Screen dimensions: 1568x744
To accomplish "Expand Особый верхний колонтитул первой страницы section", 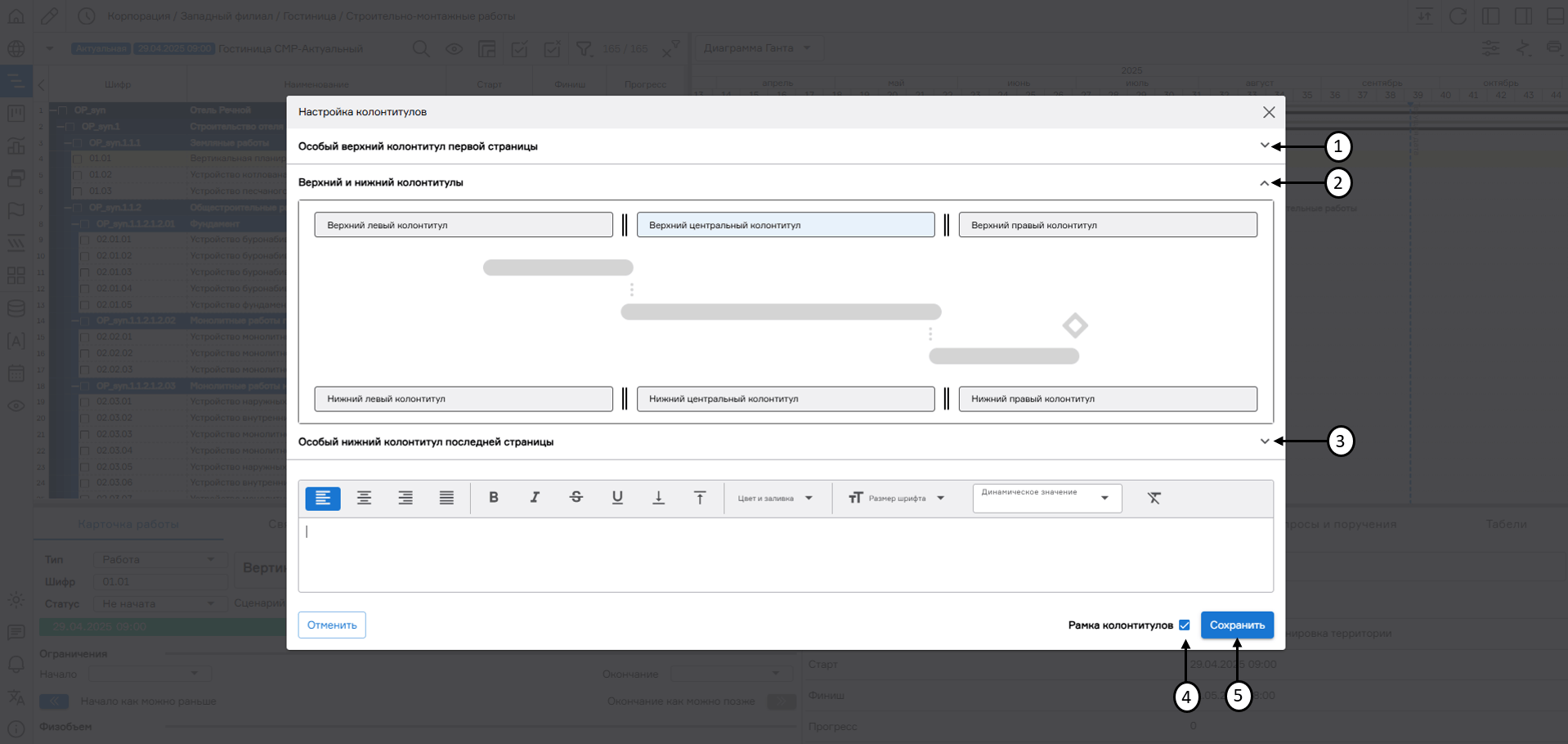I will click(1266, 146).
